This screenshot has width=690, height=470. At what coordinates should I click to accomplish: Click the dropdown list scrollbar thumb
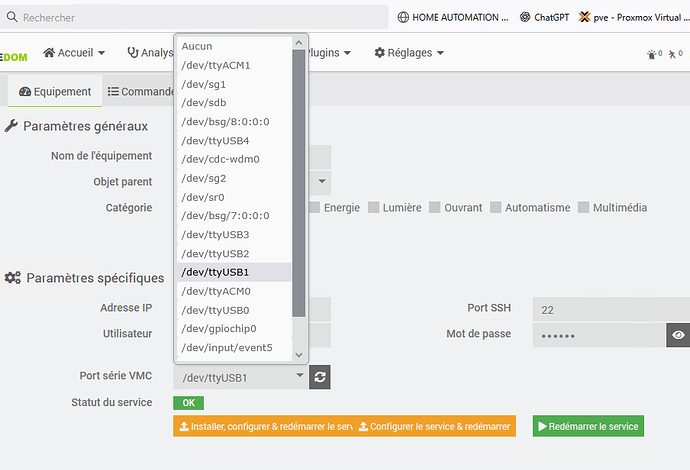coord(299,183)
